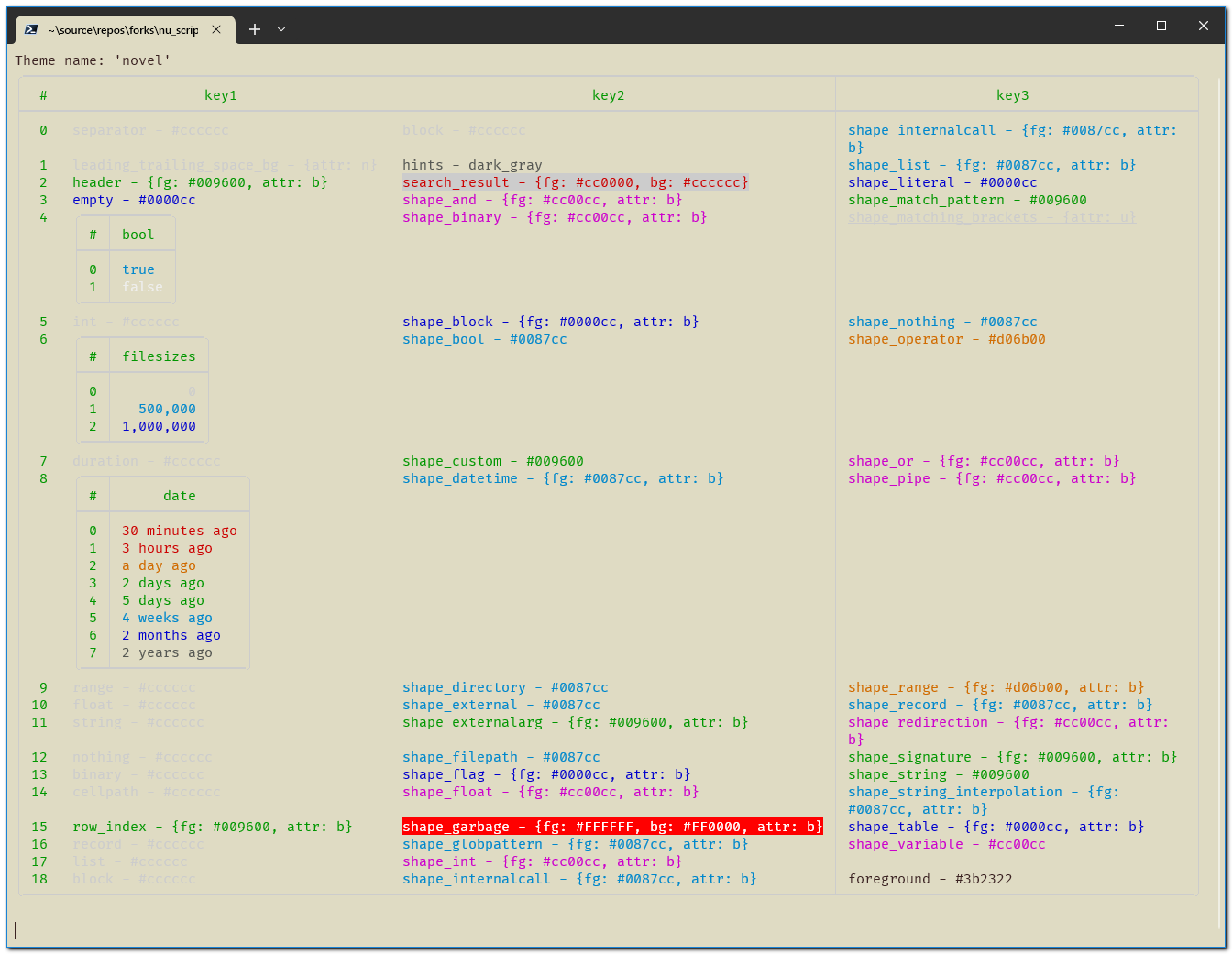Screen dimensions: 1232x954
Task: Click 'shape_nothing - #0087cc' text
Action: click(942, 322)
